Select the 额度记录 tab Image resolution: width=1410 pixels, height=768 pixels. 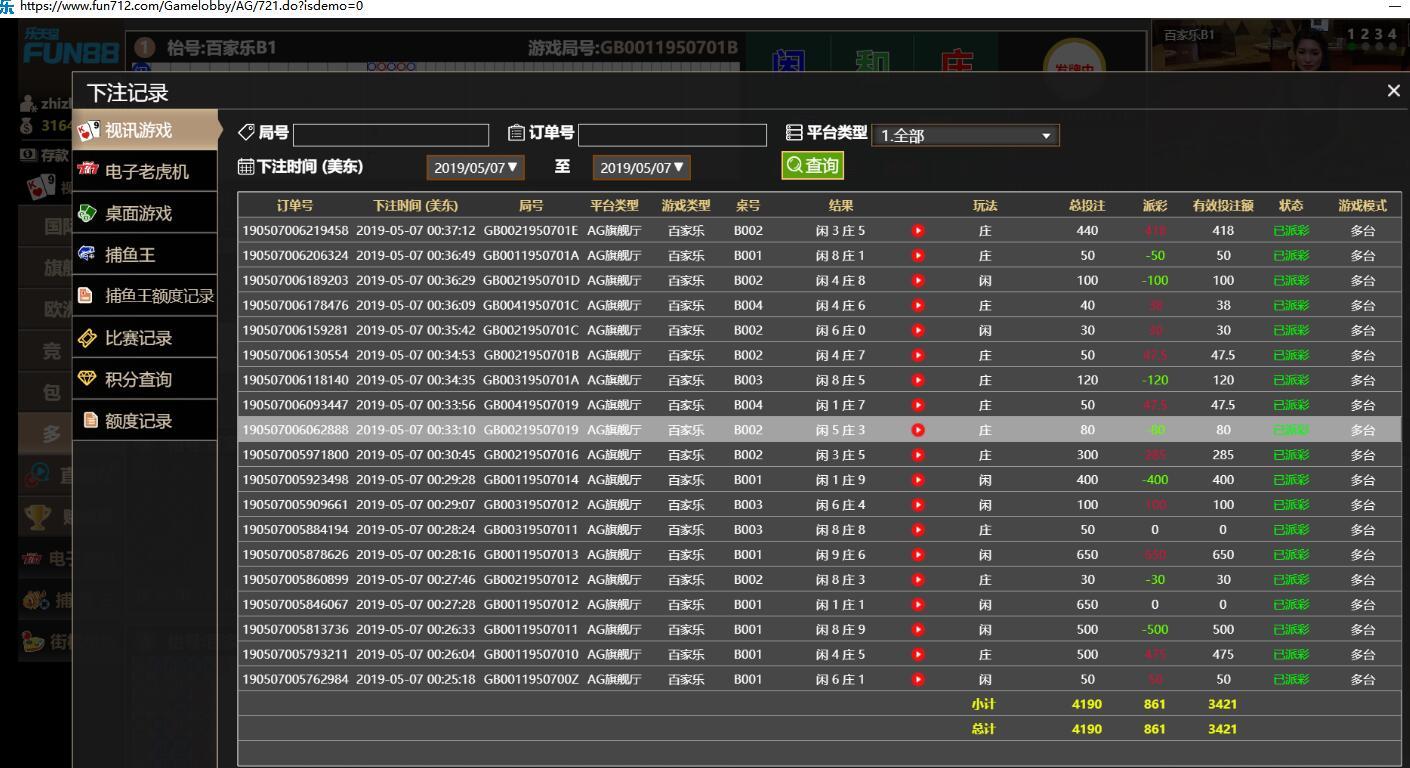point(145,421)
